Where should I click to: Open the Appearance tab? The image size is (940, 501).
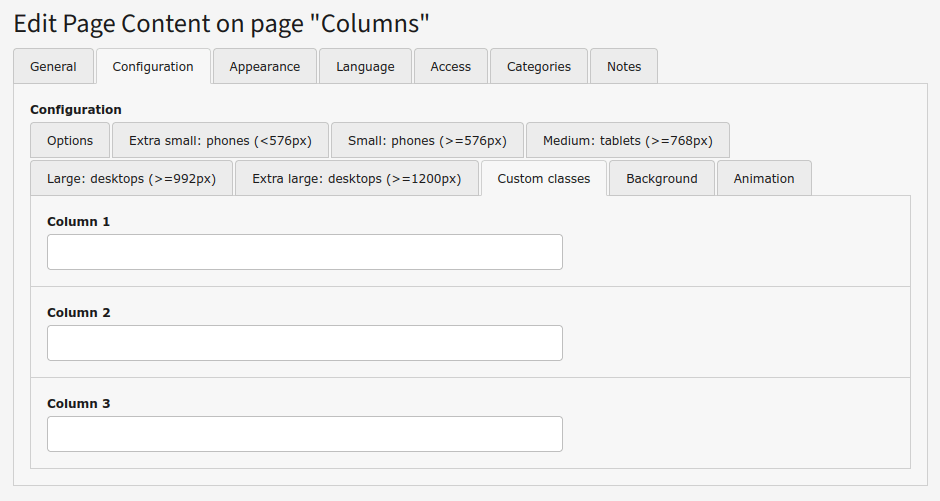click(x=264, y=67)
